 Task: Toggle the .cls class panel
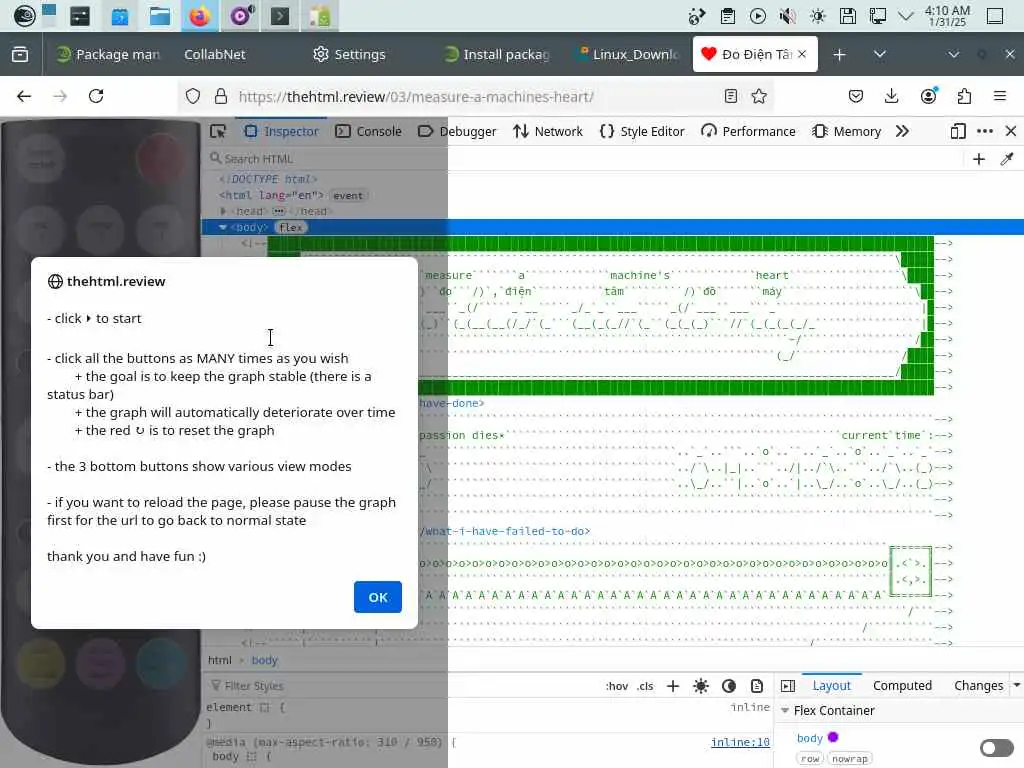(645, 686)
